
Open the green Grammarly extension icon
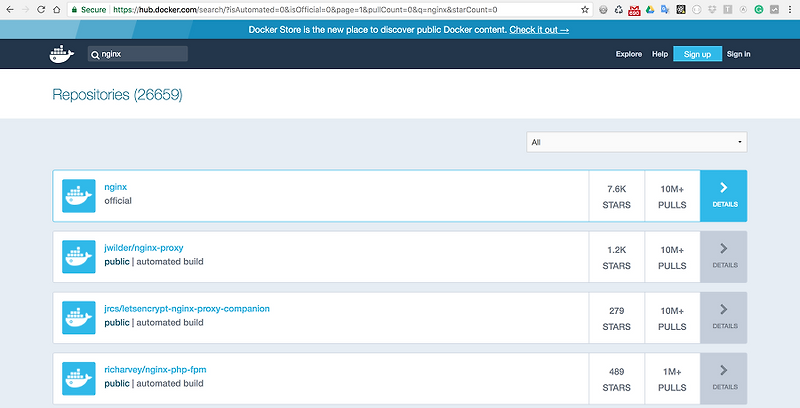759,10
